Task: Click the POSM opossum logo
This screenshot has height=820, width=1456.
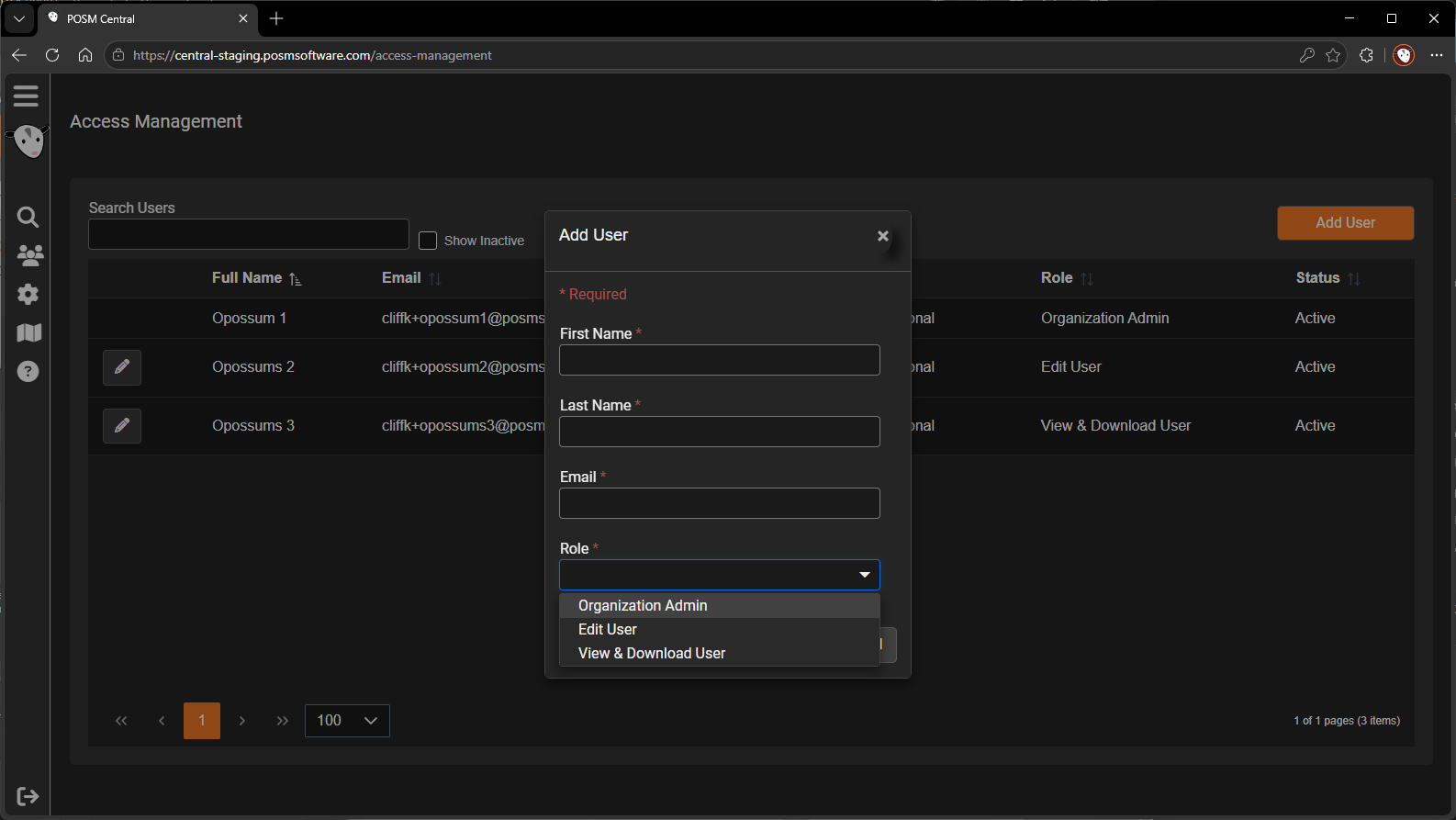Action: click(28, 141)
